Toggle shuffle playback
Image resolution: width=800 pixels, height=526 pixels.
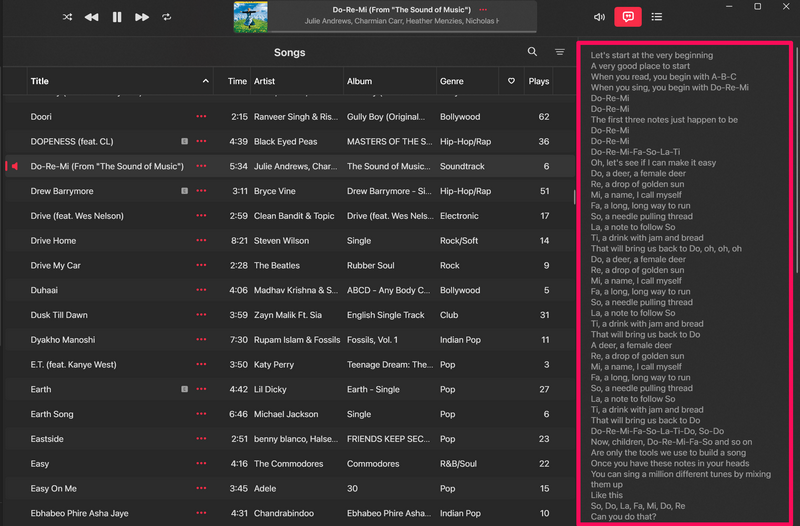coord(67,17)
